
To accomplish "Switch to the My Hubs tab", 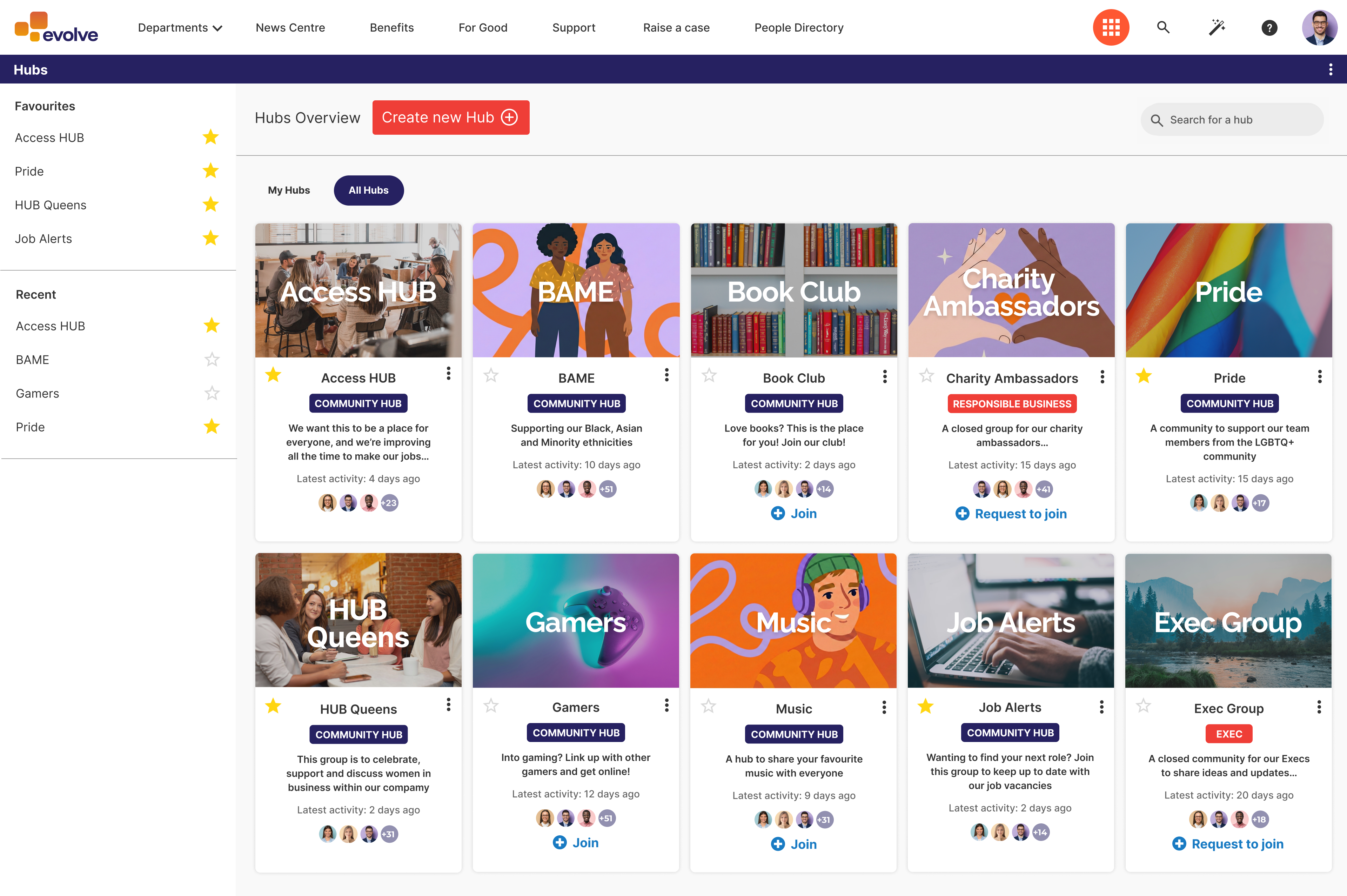I will [x=289, y=190].
